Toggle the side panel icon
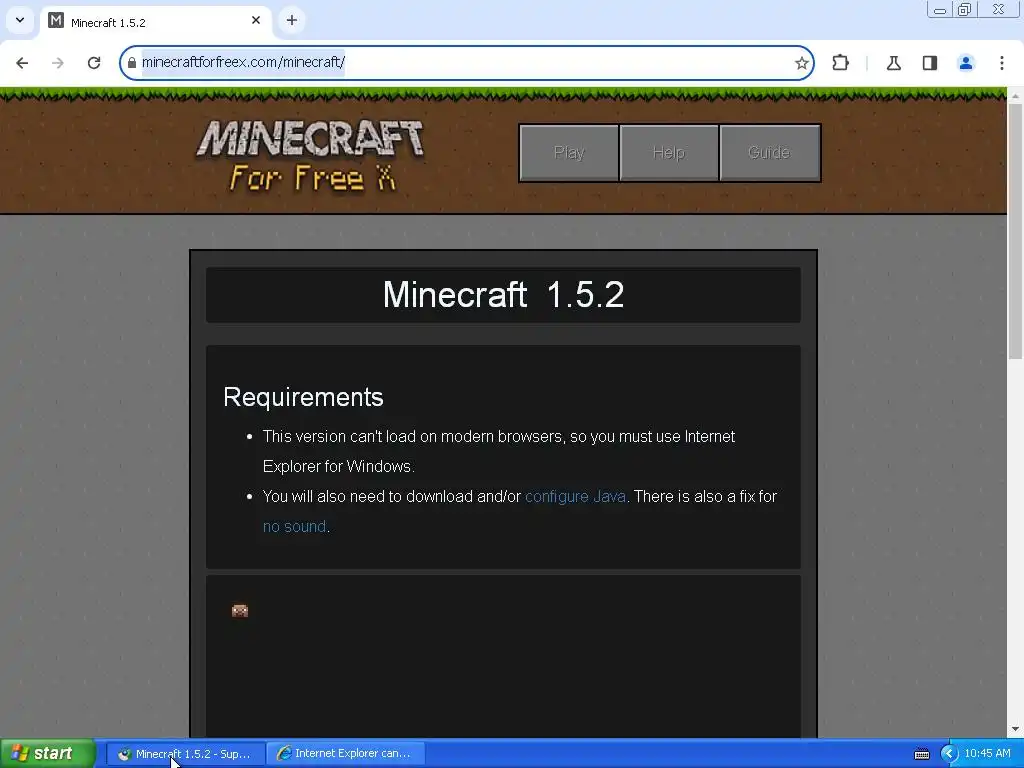 click(930, 63)
